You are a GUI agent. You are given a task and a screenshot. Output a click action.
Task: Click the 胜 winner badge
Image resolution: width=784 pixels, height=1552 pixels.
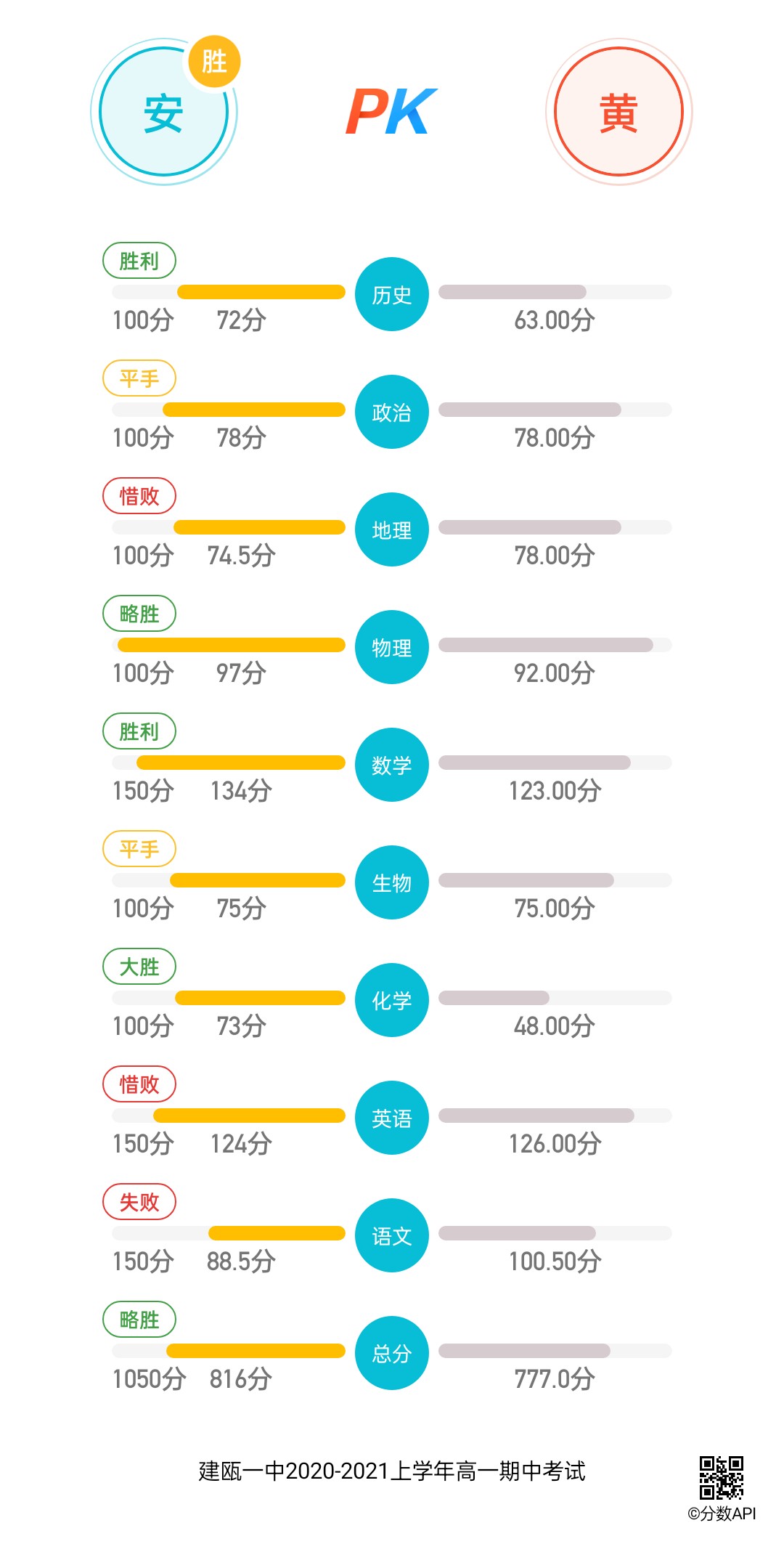coord(214,61)
